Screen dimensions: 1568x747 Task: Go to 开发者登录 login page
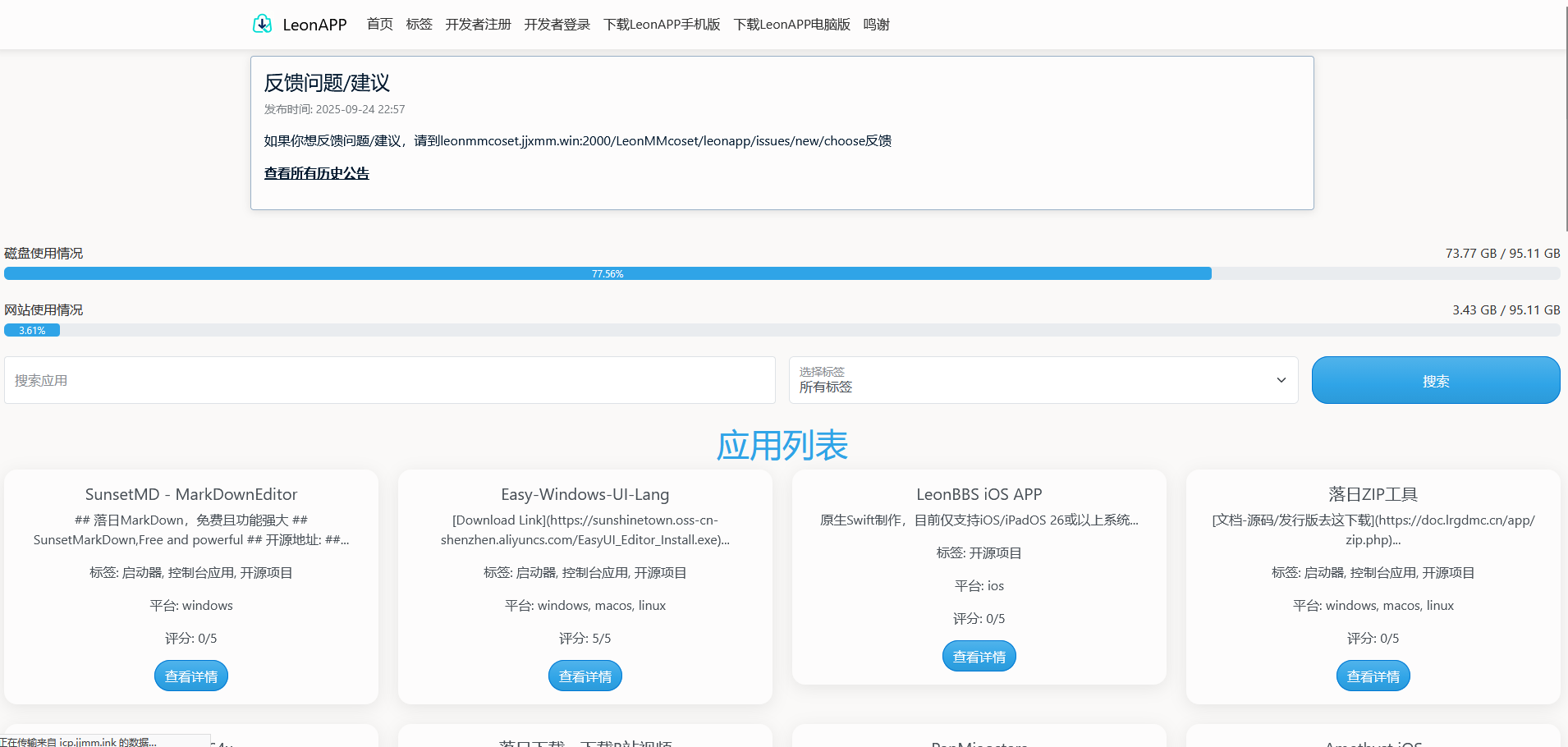557,24
